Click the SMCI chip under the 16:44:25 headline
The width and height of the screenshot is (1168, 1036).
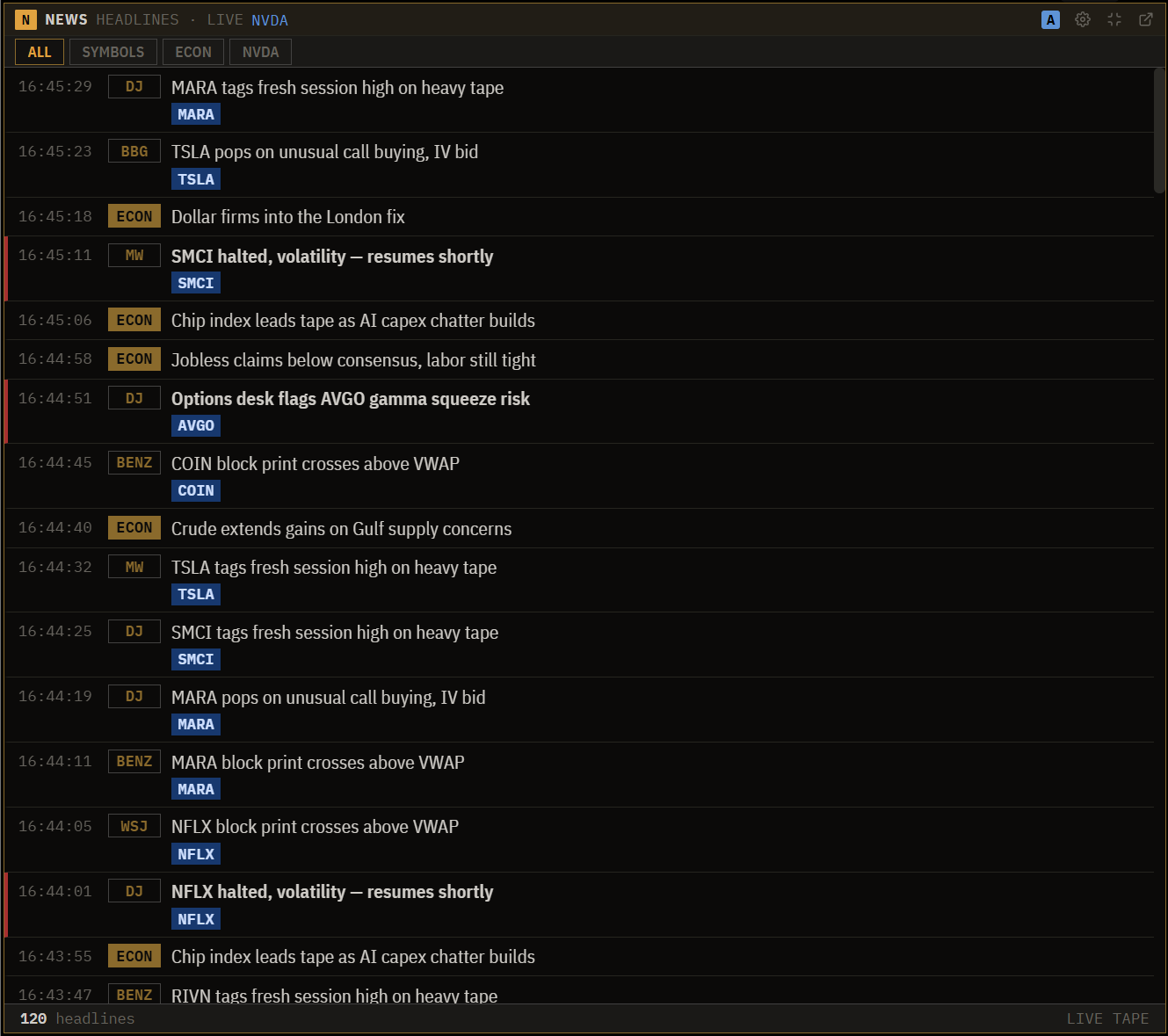point(196,659)
